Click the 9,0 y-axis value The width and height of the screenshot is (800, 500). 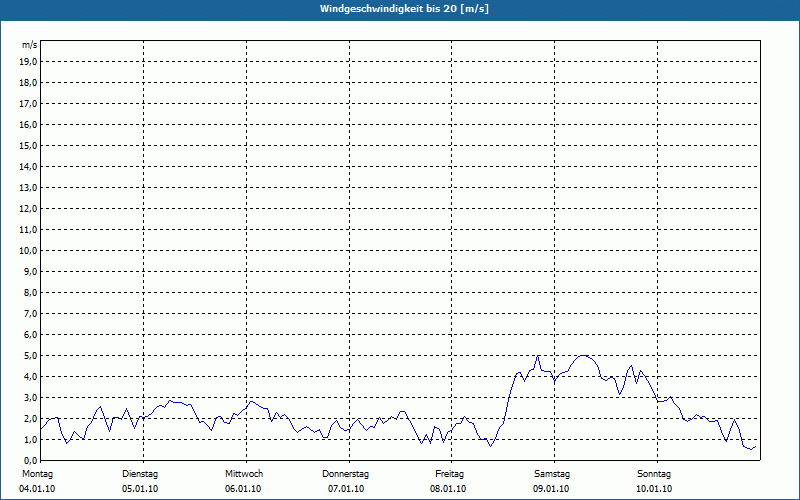point(31,271)
